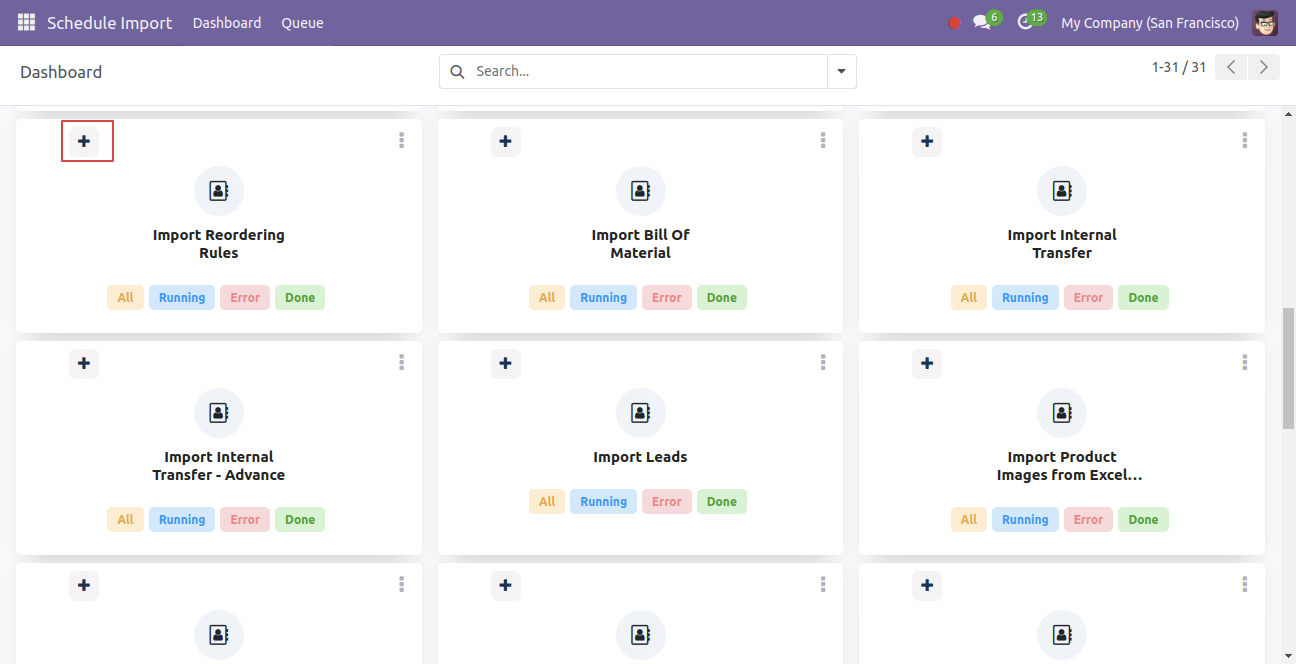Viewport: 1296px width, 664px height.
Task: Show Running jobs for Import Internal Transfer - Advance
Action: click(x=182, y=519)
